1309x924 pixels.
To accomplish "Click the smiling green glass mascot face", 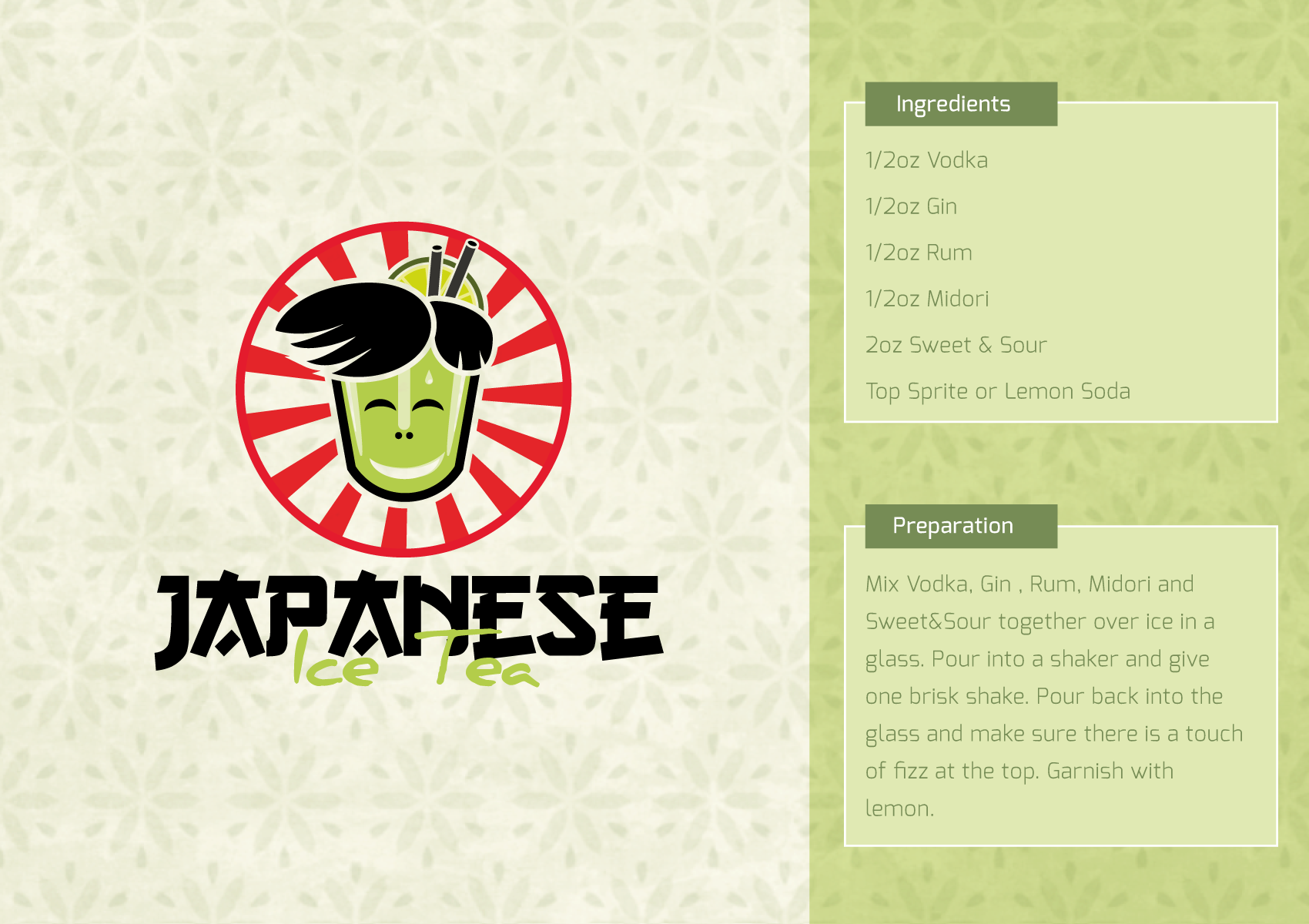I will click(x=404, y=431).
